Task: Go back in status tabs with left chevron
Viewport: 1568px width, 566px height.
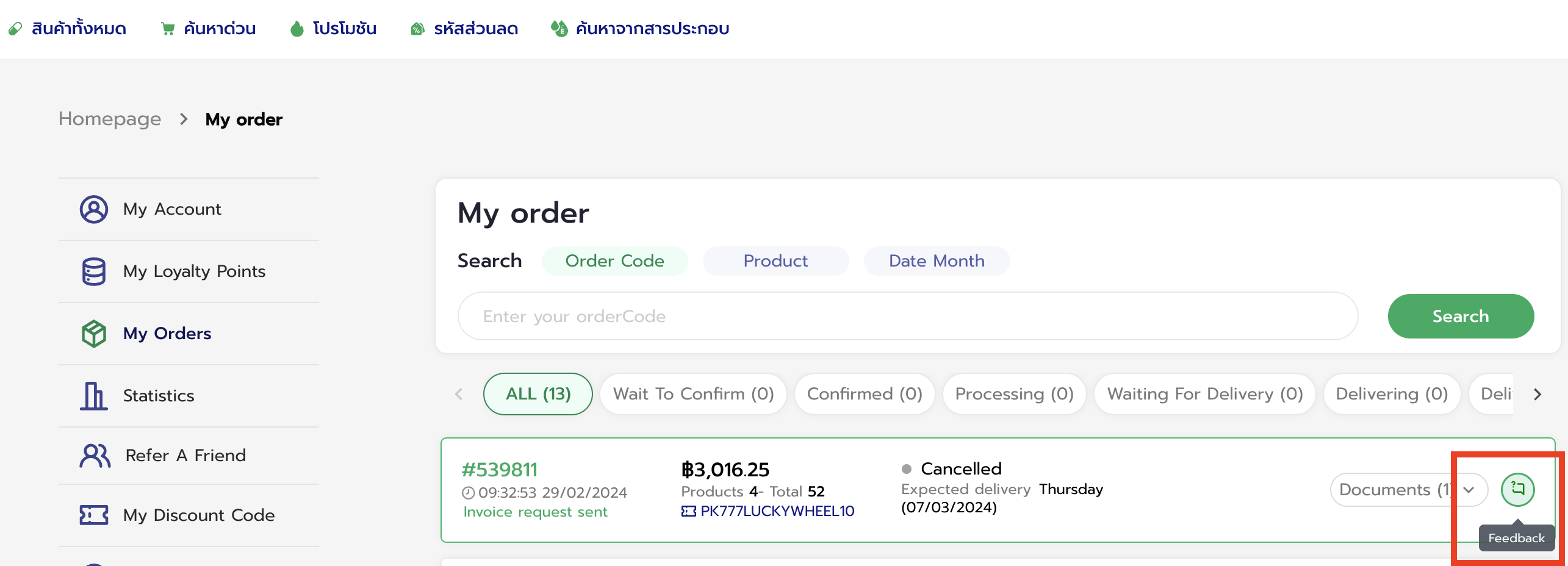Action: coord(459,395)
